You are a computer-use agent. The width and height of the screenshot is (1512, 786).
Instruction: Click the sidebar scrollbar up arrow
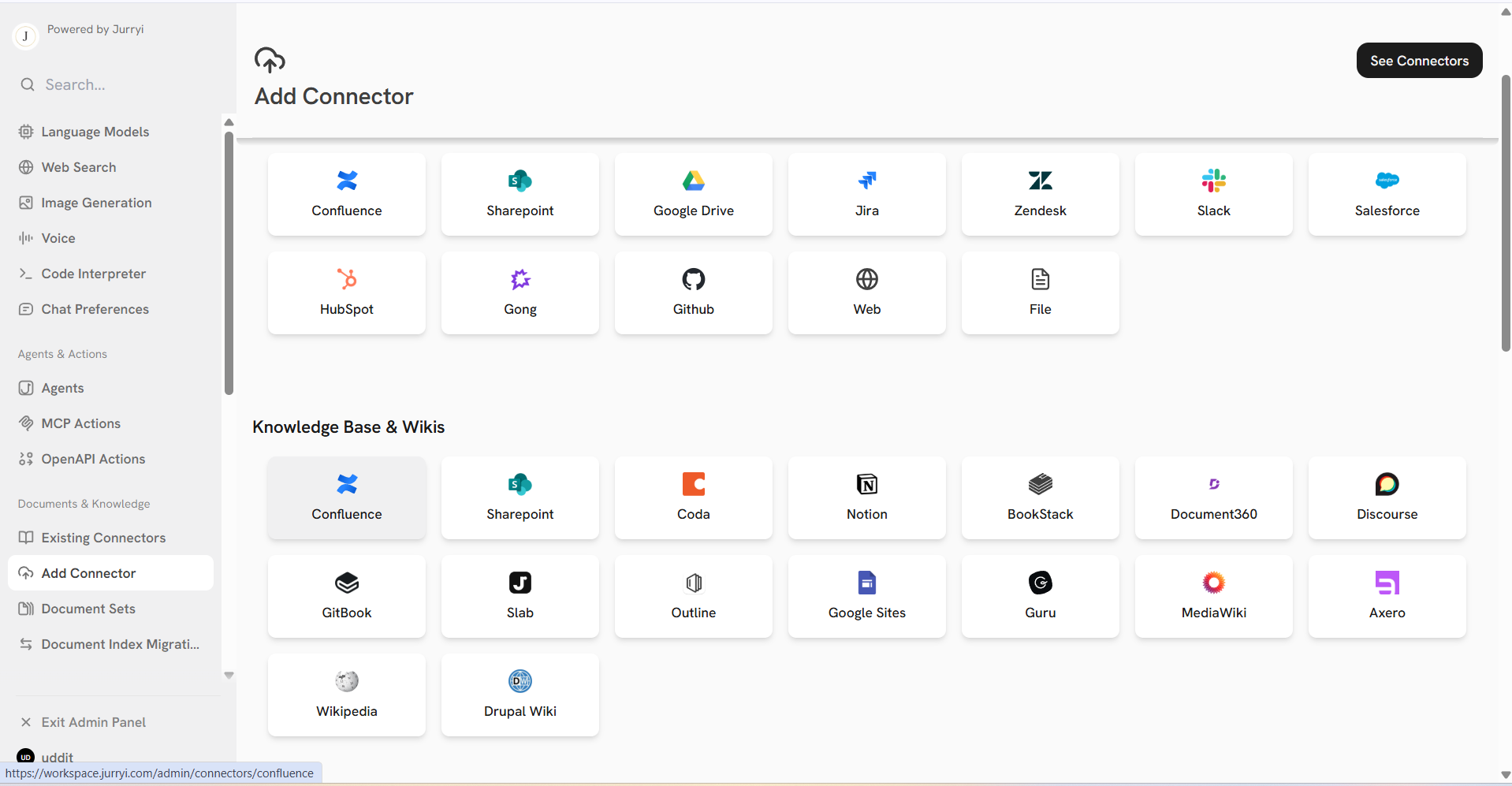[x=229, y=122]
